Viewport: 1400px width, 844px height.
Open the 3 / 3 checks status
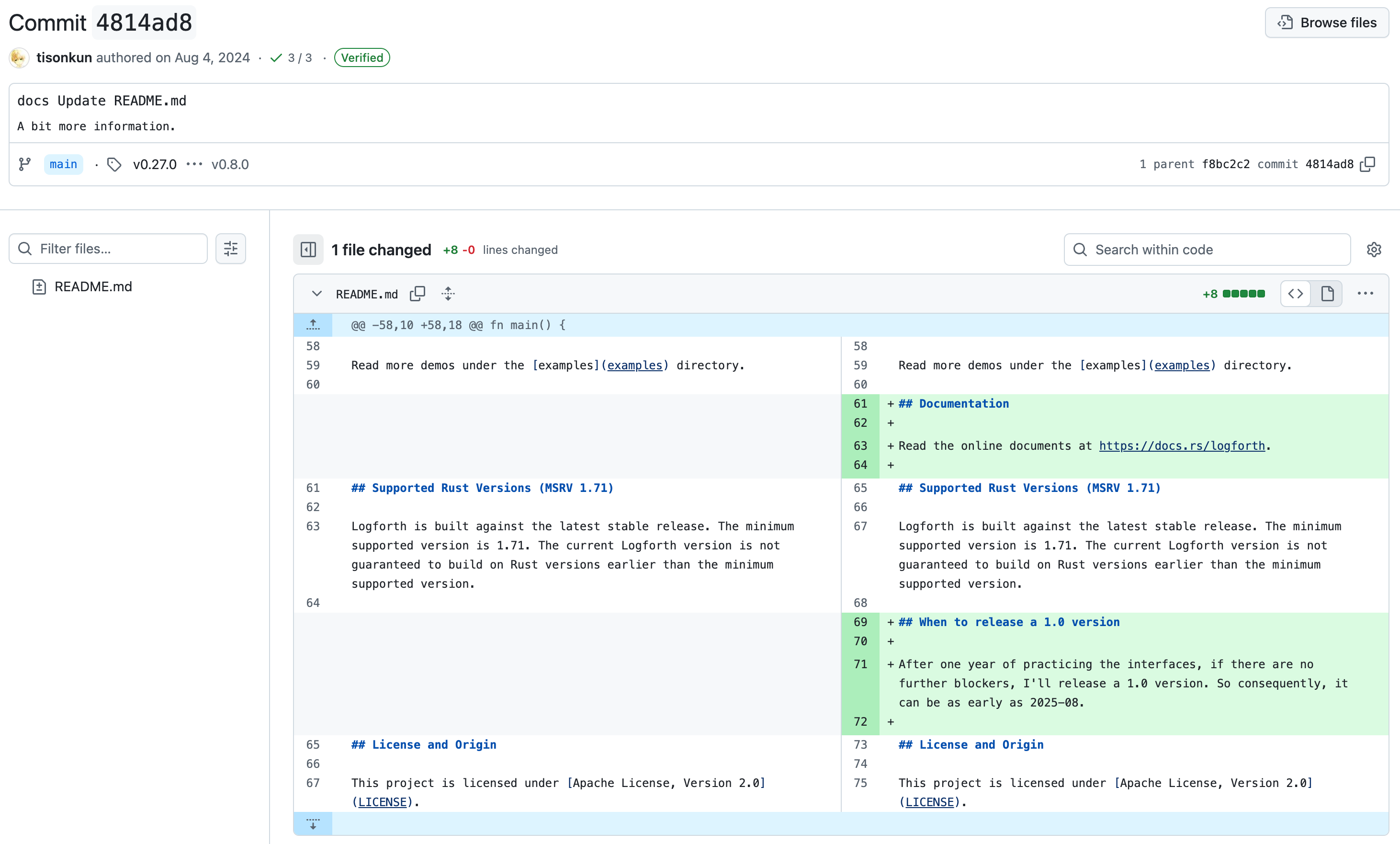[292, 58]
